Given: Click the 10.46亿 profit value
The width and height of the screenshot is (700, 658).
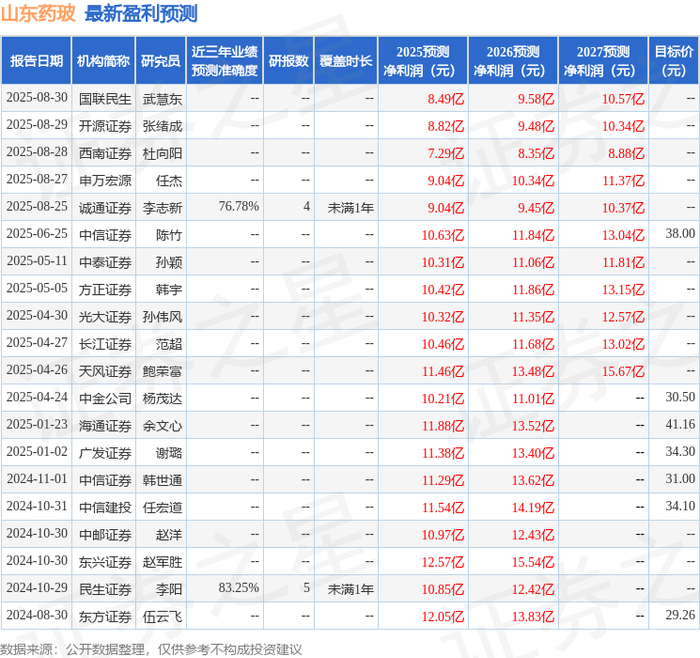Looking at the screenshot, I should 443,344.
